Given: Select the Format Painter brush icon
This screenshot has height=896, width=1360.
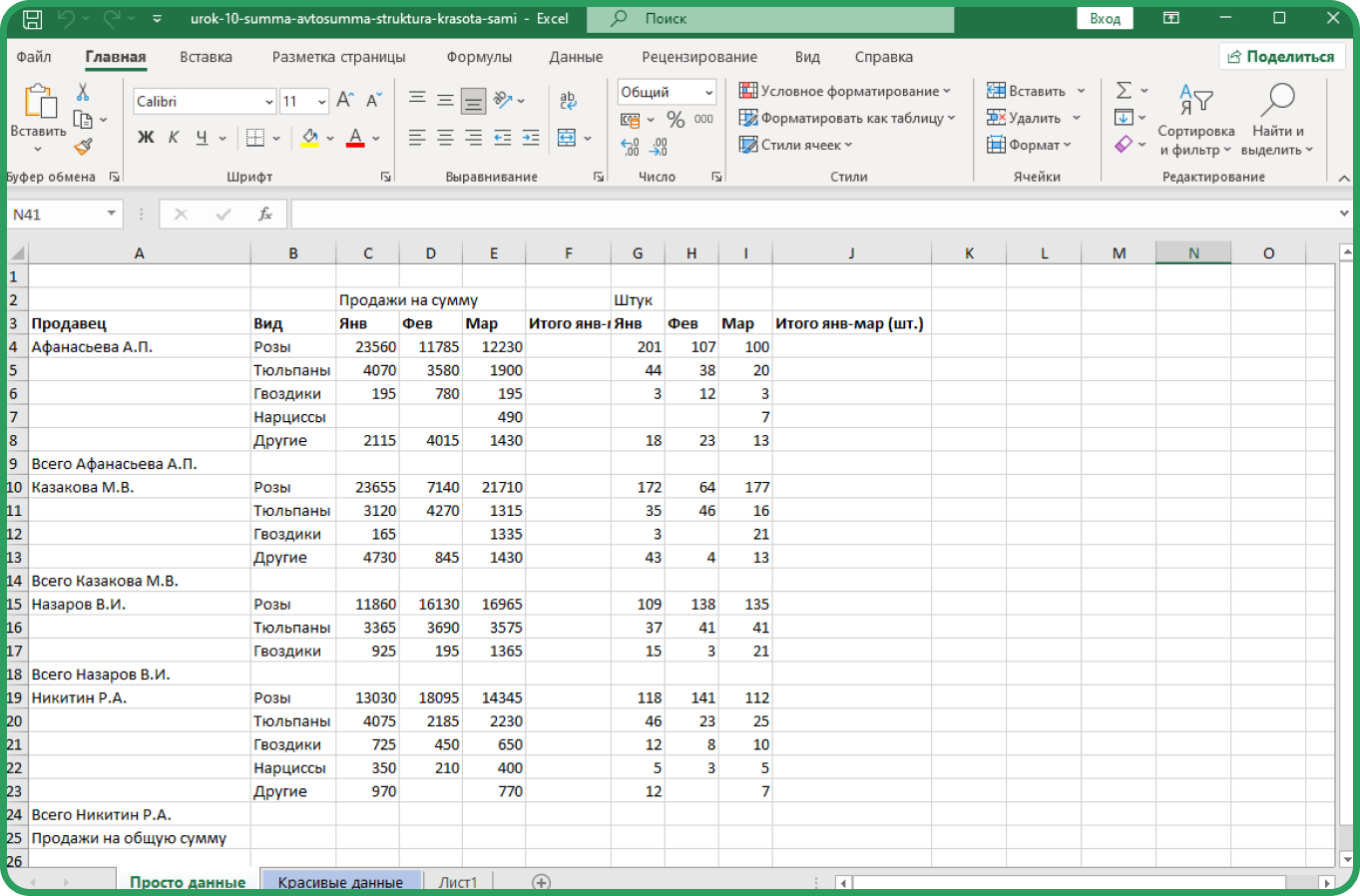Looking at the screenshot, I should pyautogui.click(x=83, y=147).
